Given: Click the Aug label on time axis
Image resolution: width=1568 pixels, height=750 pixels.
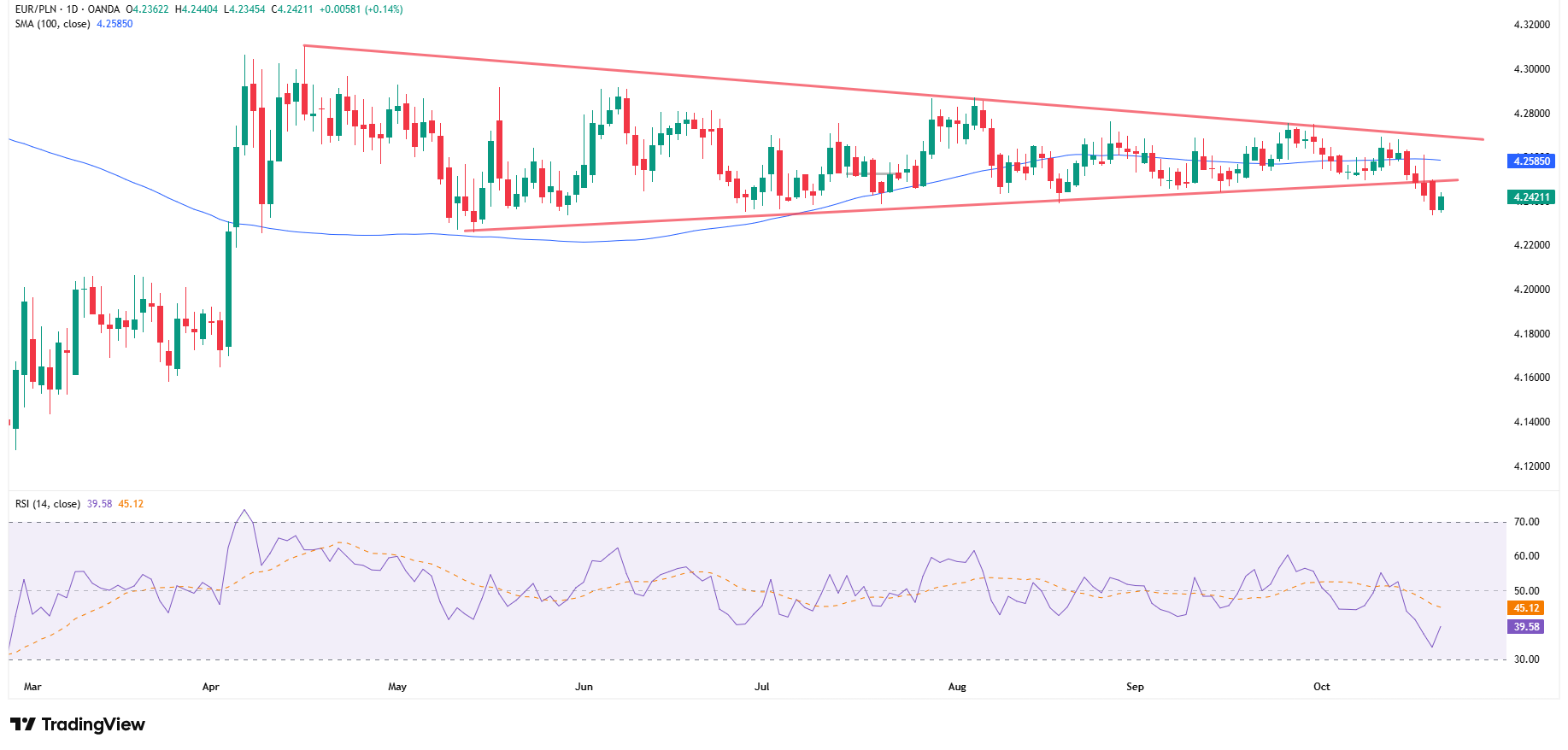Looking at the screenshot, I should (x=957, y=687).
